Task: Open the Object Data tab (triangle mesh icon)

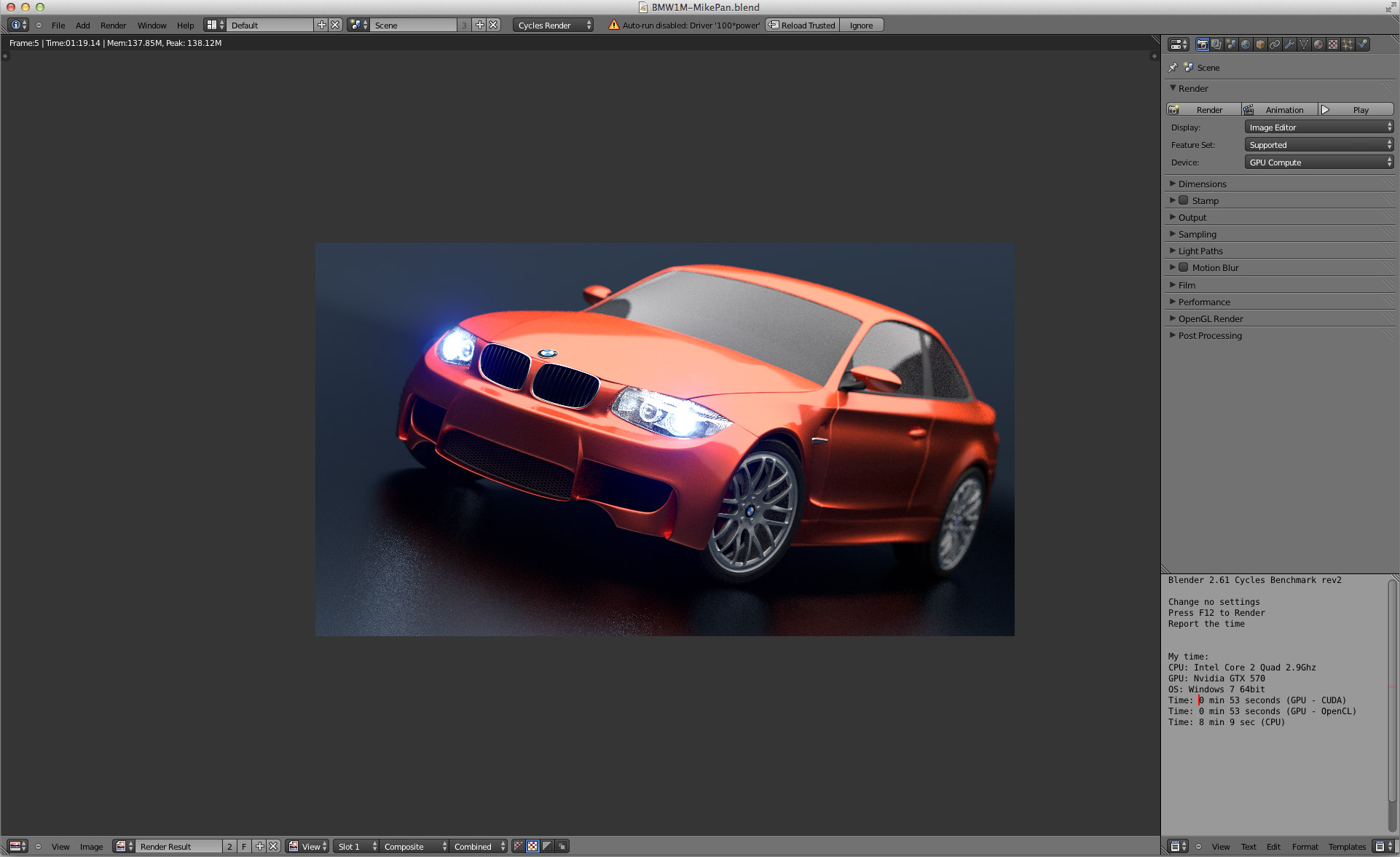Action: tap(1304, 44)
